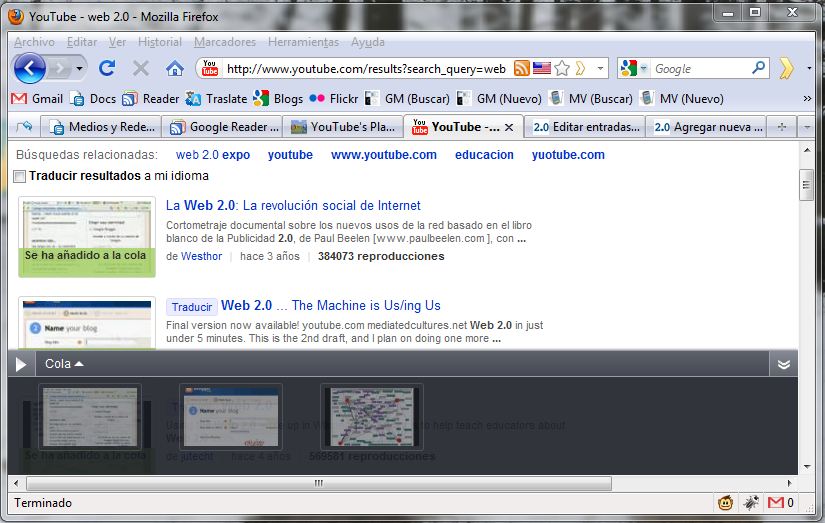Image resolution: width=825 pixels, height=523 pixels.
Task: Click the tab strip left arrow icon
Action: pos(24,127)
